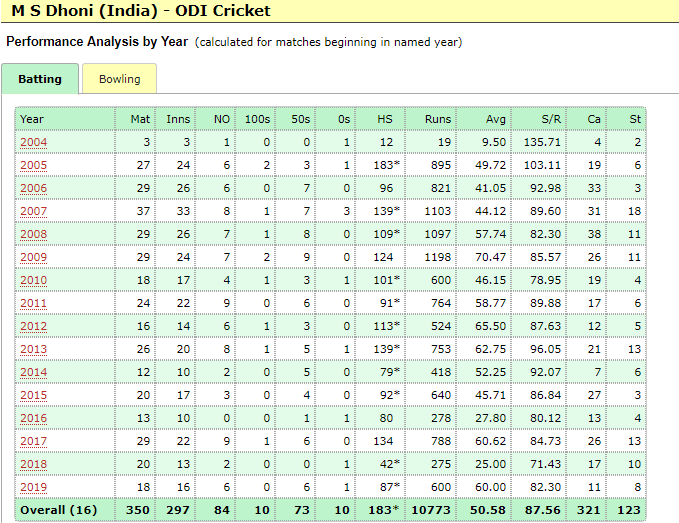Image resolution: width=679 pixels, height=523 pixels.
Task: Open the 2013 year link
Action: (33, 349)
